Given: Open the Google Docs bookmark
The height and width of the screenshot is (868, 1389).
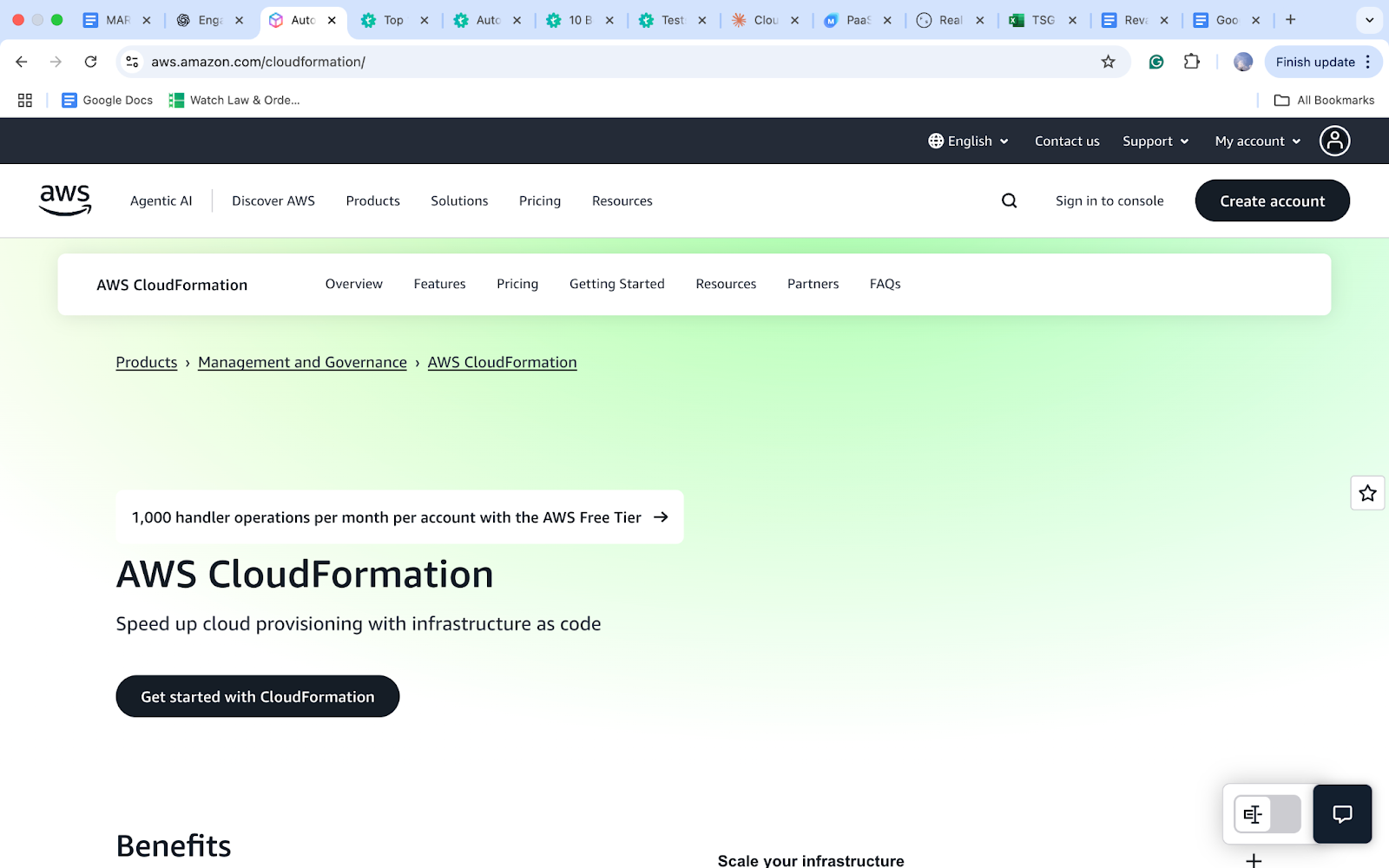Looking at the screenshot, I should coord(107,100).
